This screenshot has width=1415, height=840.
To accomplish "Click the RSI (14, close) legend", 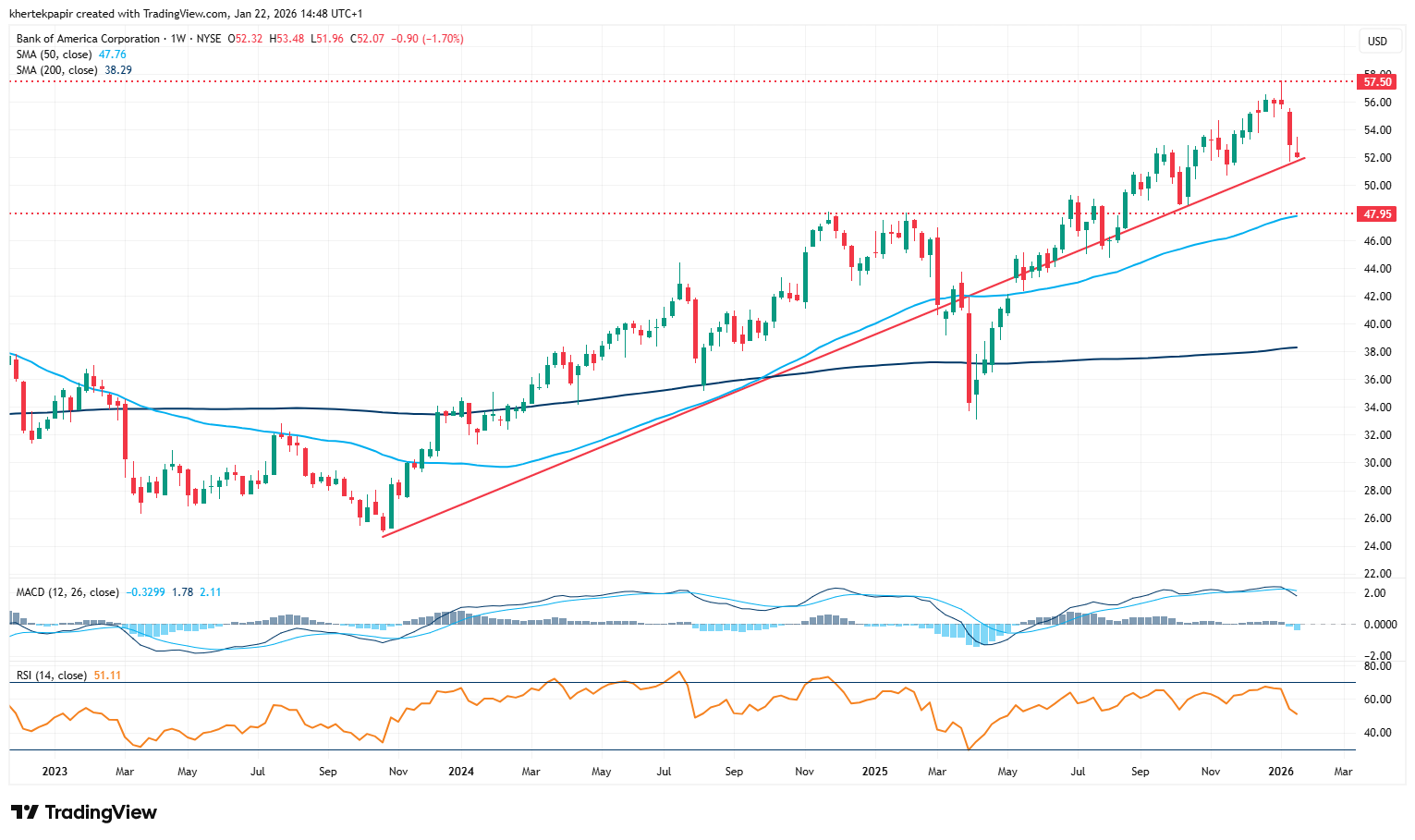I will (x=52, y=676).
